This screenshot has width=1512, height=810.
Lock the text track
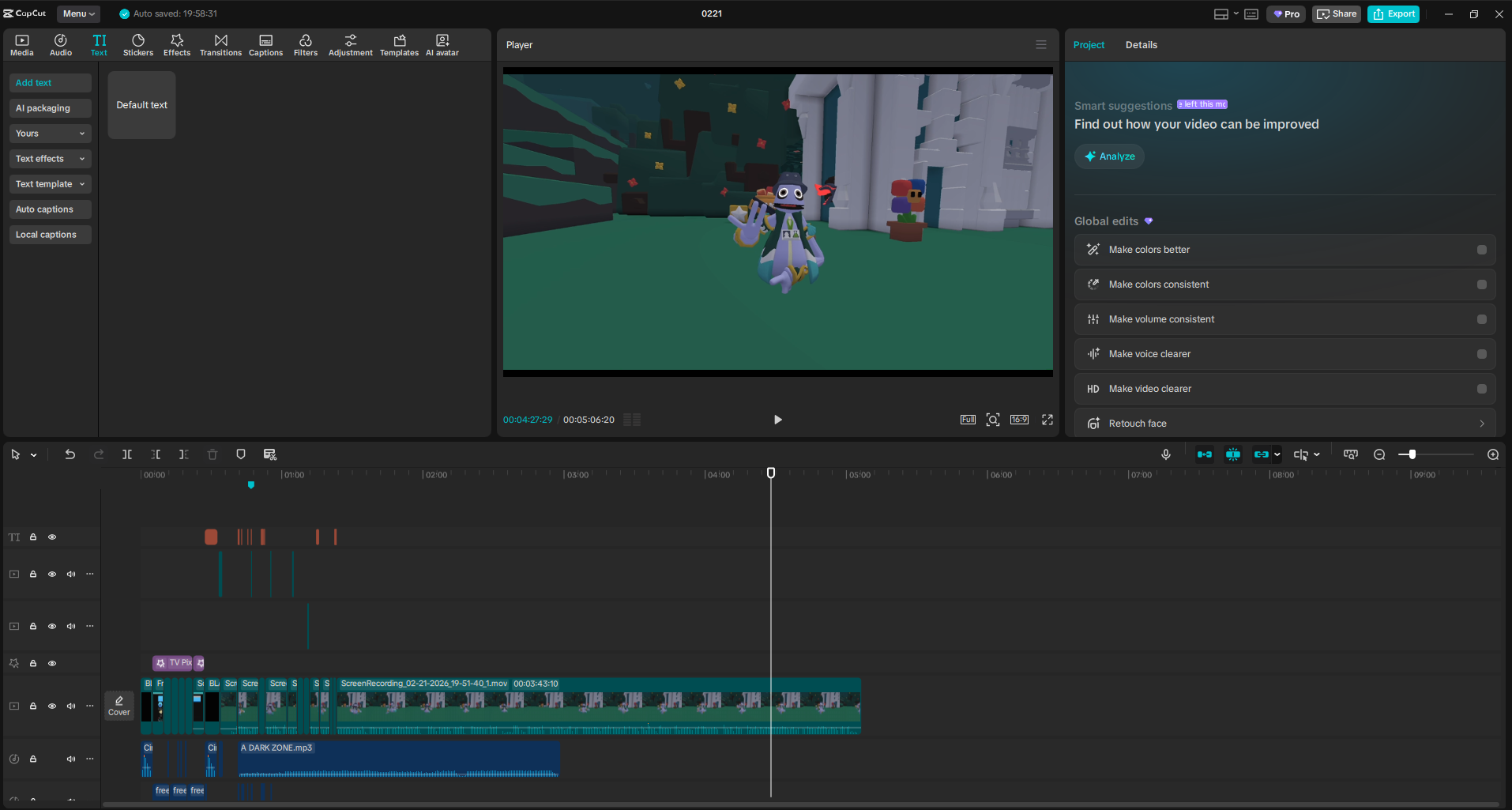[x=33, y=537]
